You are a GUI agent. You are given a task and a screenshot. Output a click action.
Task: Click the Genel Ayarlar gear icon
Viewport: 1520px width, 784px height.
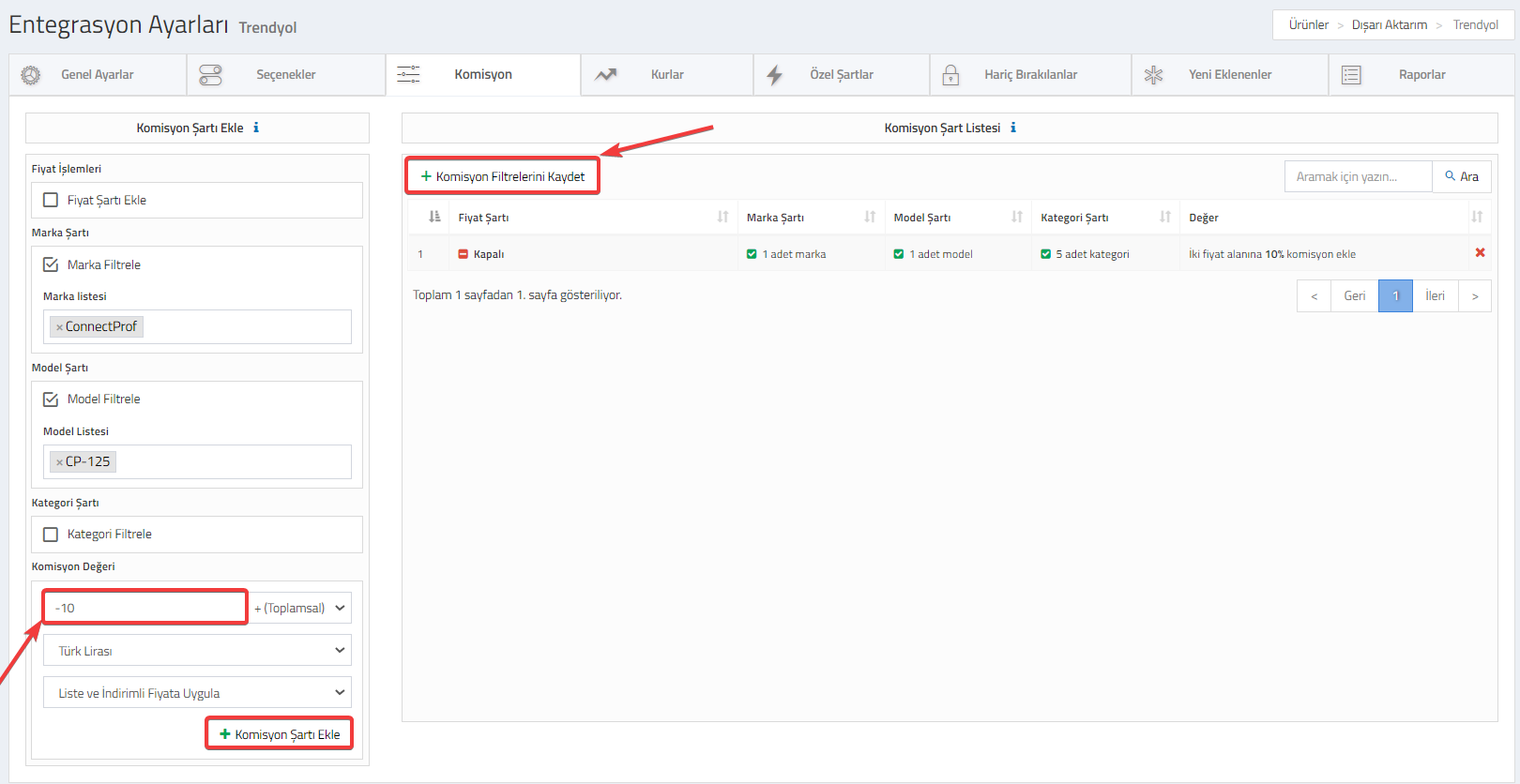[31, 75]
